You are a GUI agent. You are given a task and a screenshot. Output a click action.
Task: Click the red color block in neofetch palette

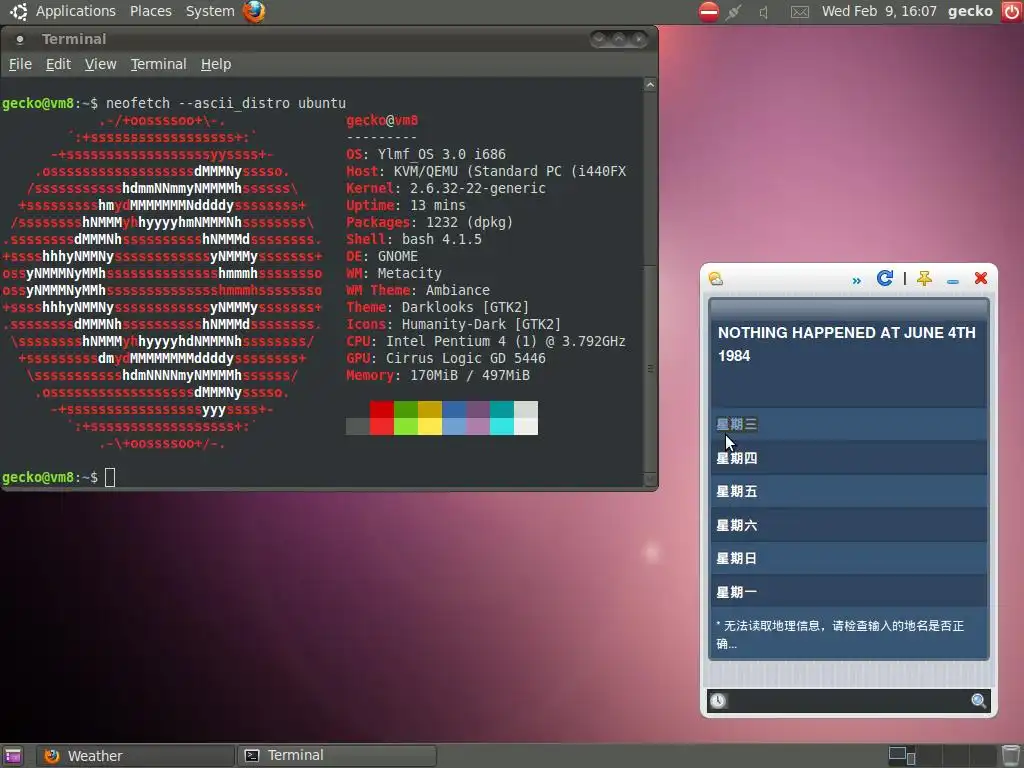pyautogui.click(x=381, y=418)
